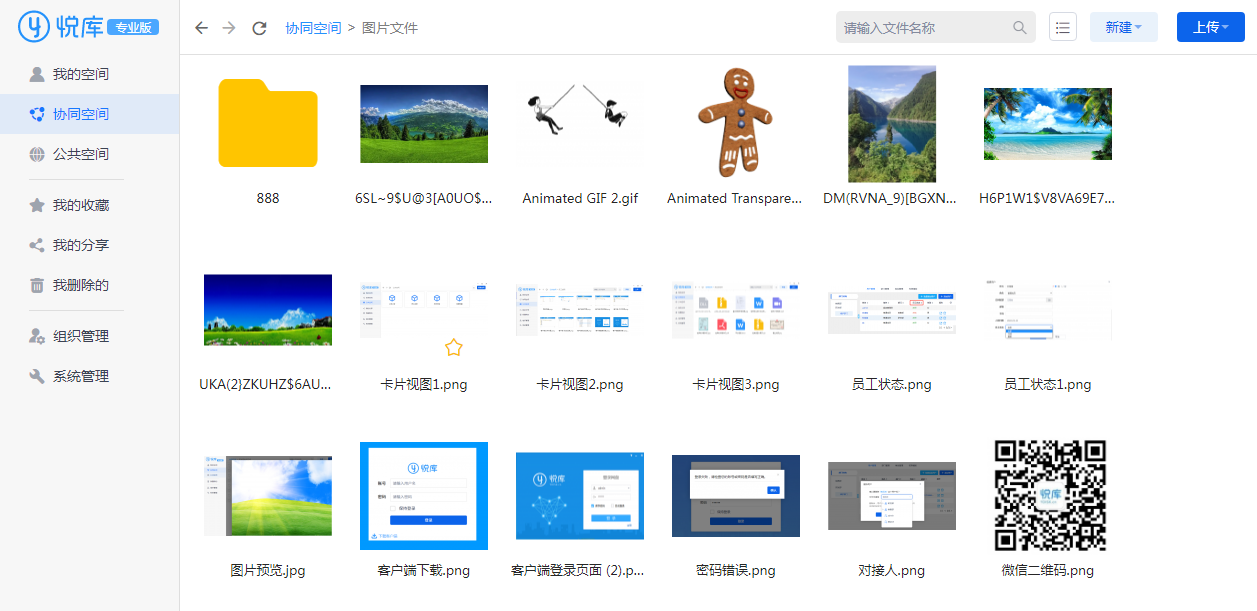Go to 我的收藏 favorites
This screenshot has height=611, width=1257.
tap(81, 205)
